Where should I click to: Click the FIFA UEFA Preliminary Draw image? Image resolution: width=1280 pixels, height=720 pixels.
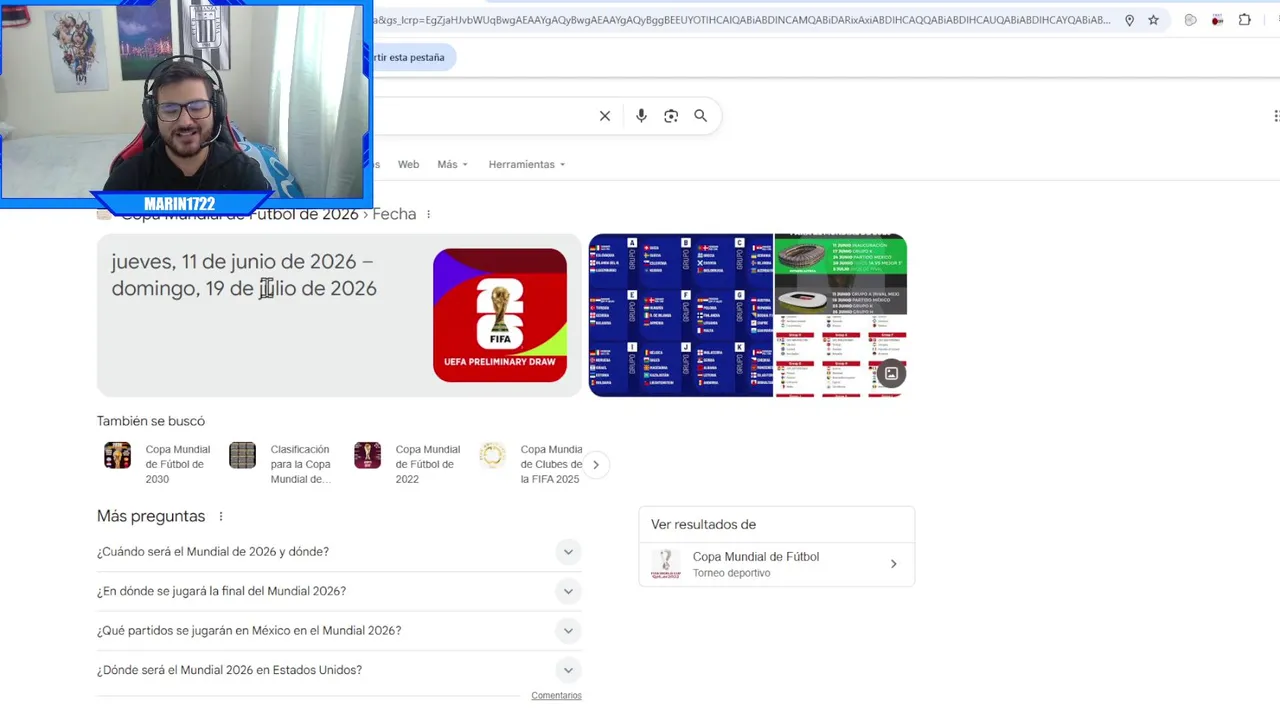click(500, 315)
